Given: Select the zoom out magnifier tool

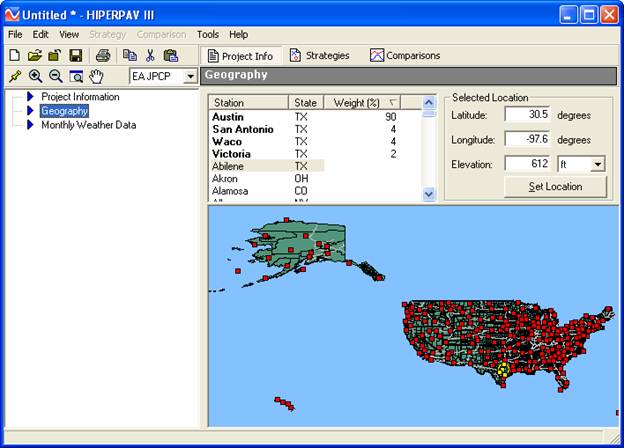Looking at the screenshot, I should (55, 76).
